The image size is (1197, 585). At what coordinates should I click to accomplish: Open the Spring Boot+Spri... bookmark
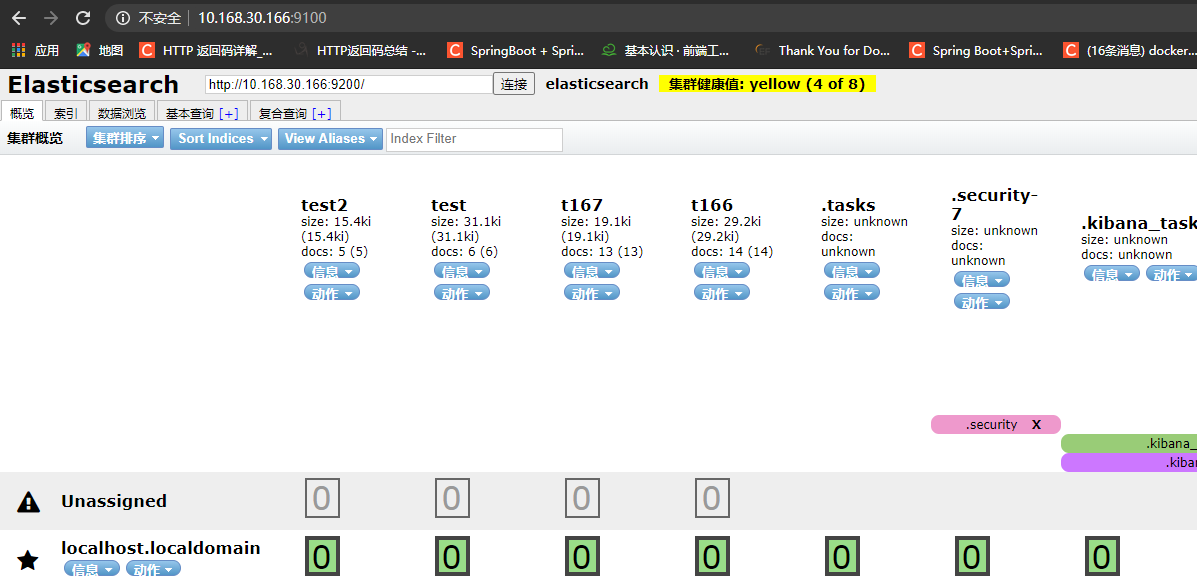(x=976, y=50)
